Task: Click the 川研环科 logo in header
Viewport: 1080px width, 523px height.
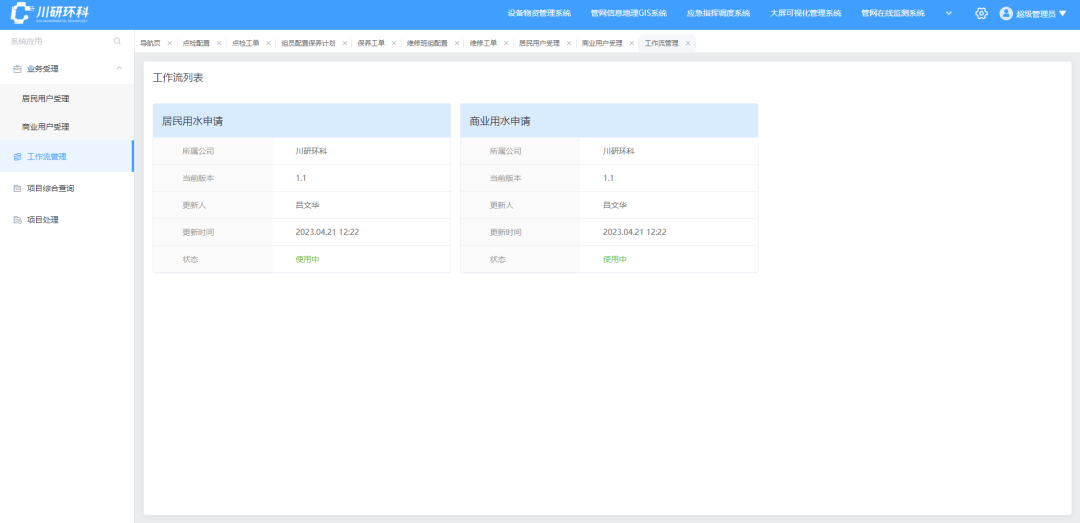Action: (50, 13)
